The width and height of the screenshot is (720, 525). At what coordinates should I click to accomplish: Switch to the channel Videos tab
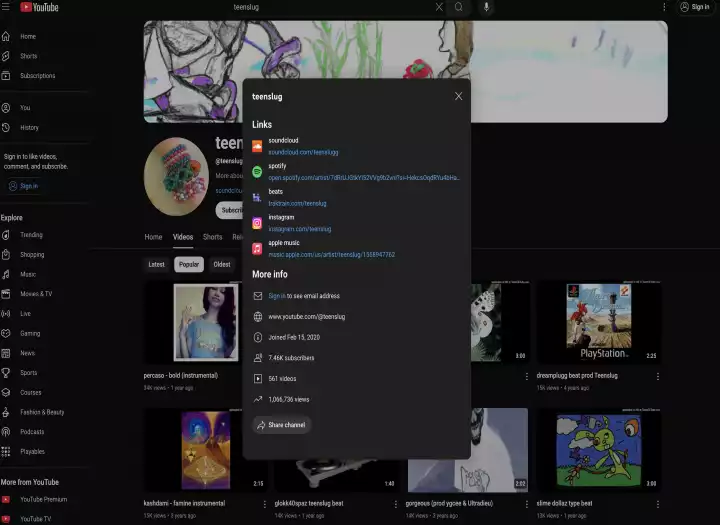click(x=183, y=237)
